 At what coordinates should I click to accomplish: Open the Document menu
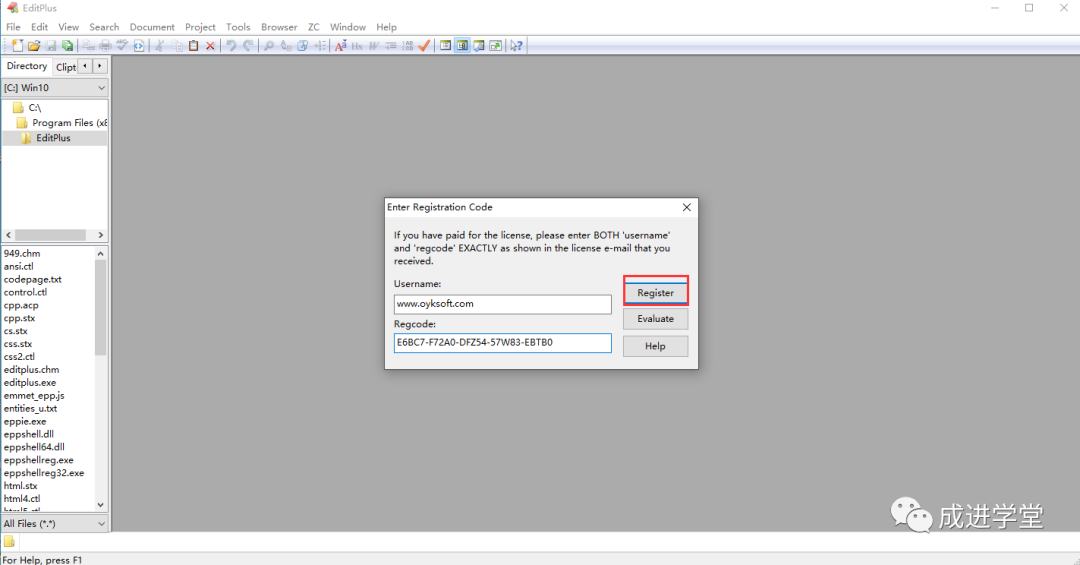coord(152,27)
